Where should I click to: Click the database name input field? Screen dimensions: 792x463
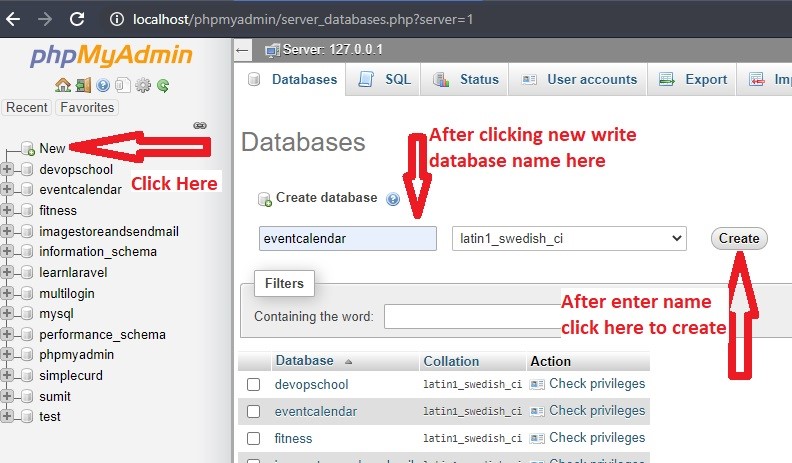click(x=346, y=238)
